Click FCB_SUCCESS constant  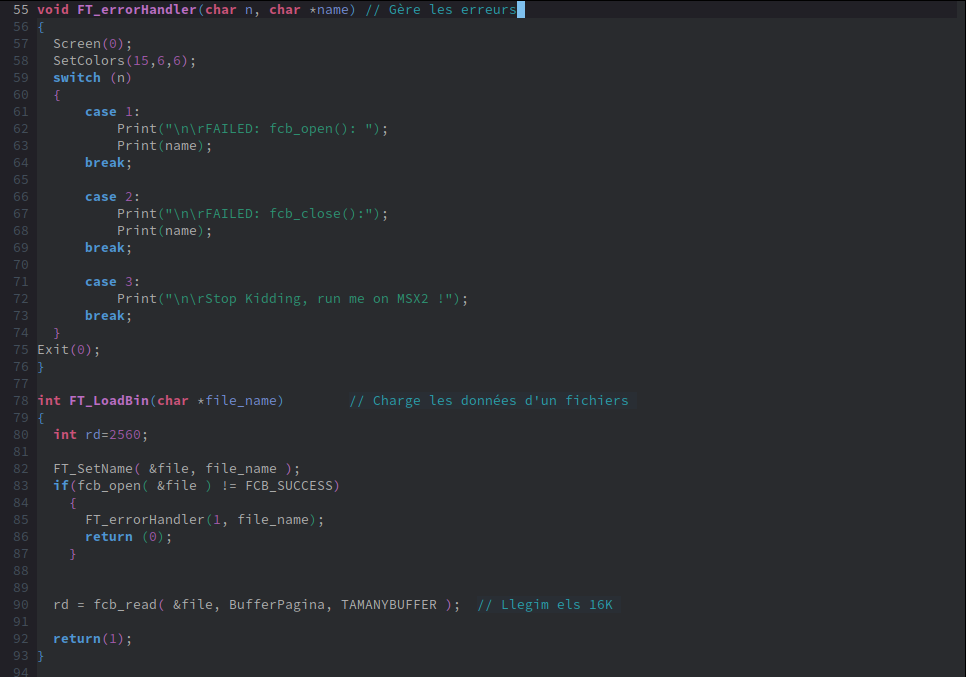(289, 486)
